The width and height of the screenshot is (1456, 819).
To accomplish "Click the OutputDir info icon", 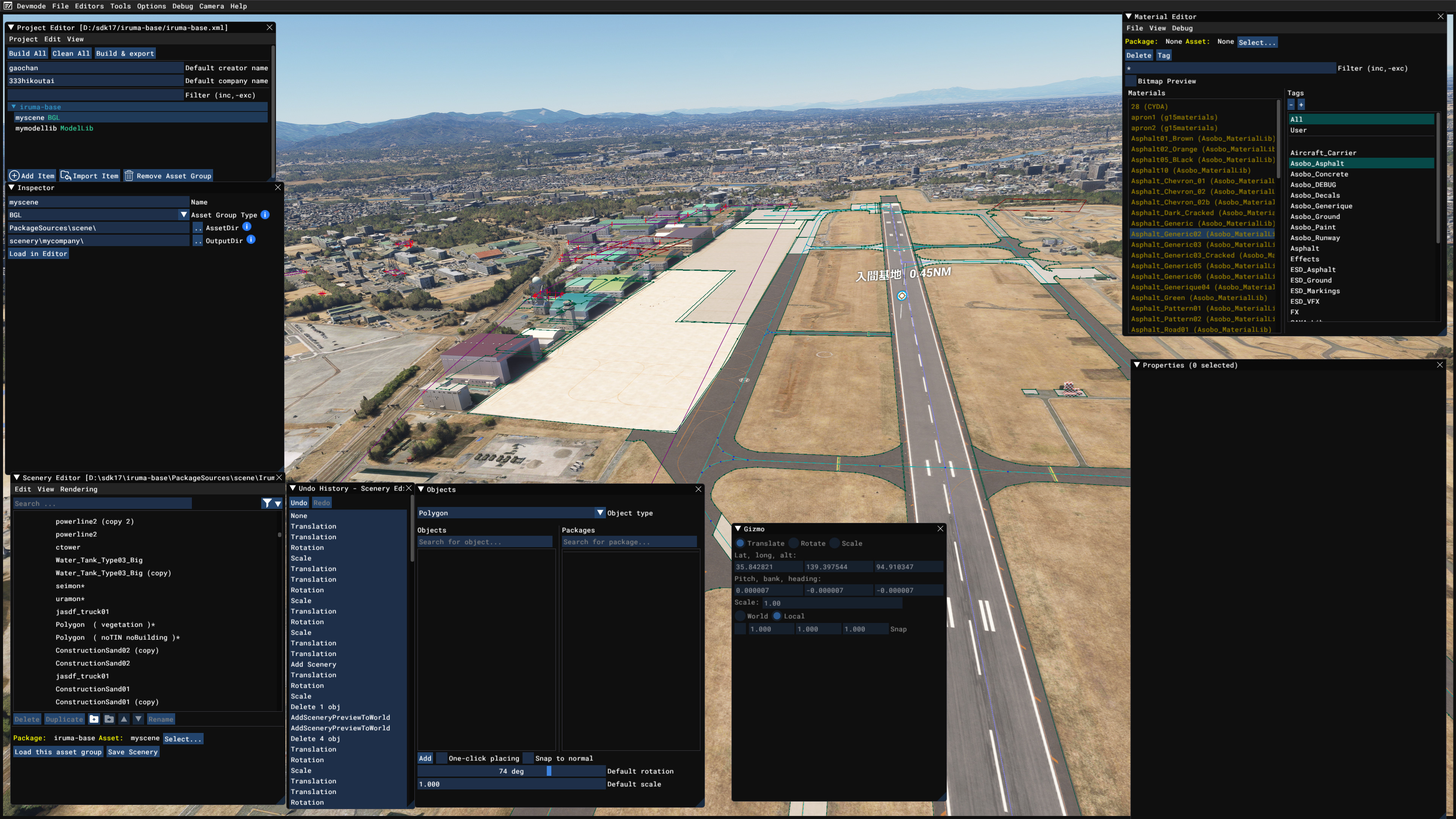I will coord(251,240).
